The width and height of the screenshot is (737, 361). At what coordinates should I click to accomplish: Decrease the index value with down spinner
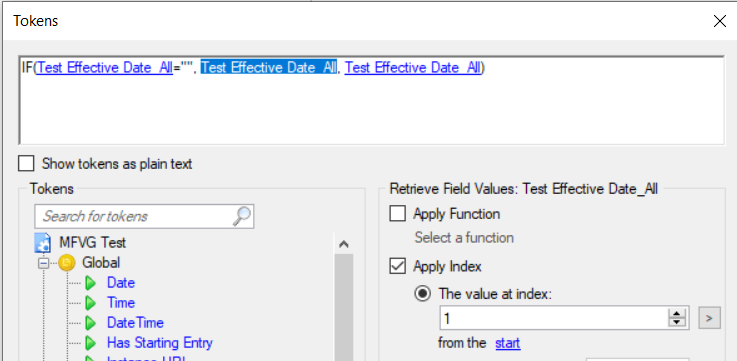pyautogui.click(x=677, y=323)
